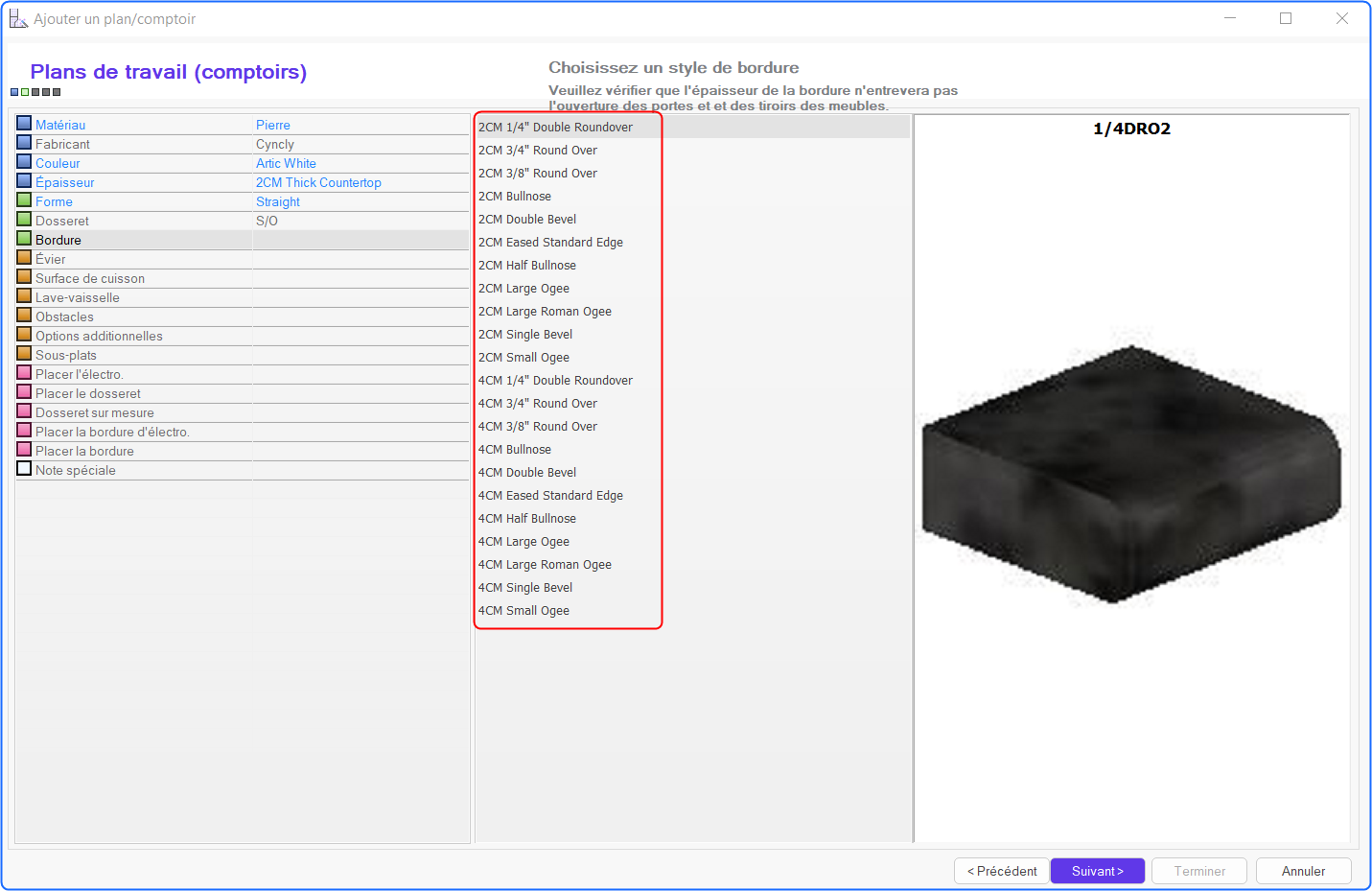The image size is (1372, 891).
Task: Click the Cyncly manufacturer value
Action: tap(274, 144)
